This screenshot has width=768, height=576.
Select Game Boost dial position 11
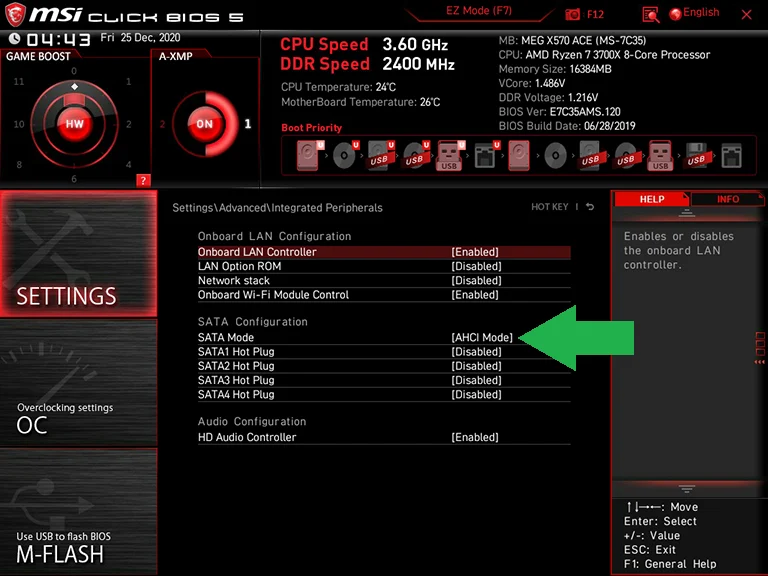[19, 81]
